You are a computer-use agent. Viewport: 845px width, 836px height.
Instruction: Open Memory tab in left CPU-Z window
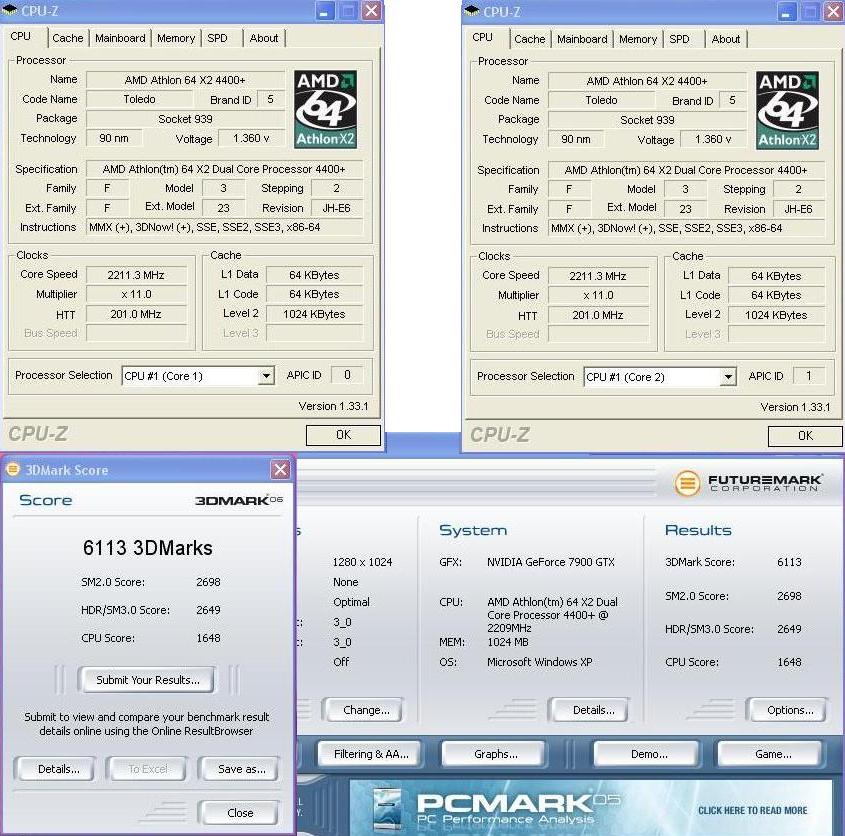click(x=176, y=38)
